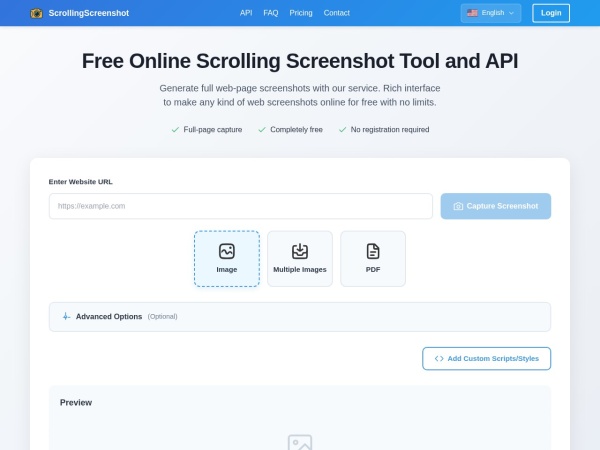Click the 'Full-page capture' feature text

[213, 130]
